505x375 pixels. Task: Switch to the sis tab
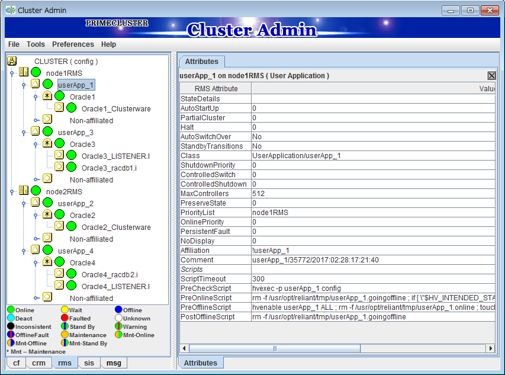[x=89, y=363]
